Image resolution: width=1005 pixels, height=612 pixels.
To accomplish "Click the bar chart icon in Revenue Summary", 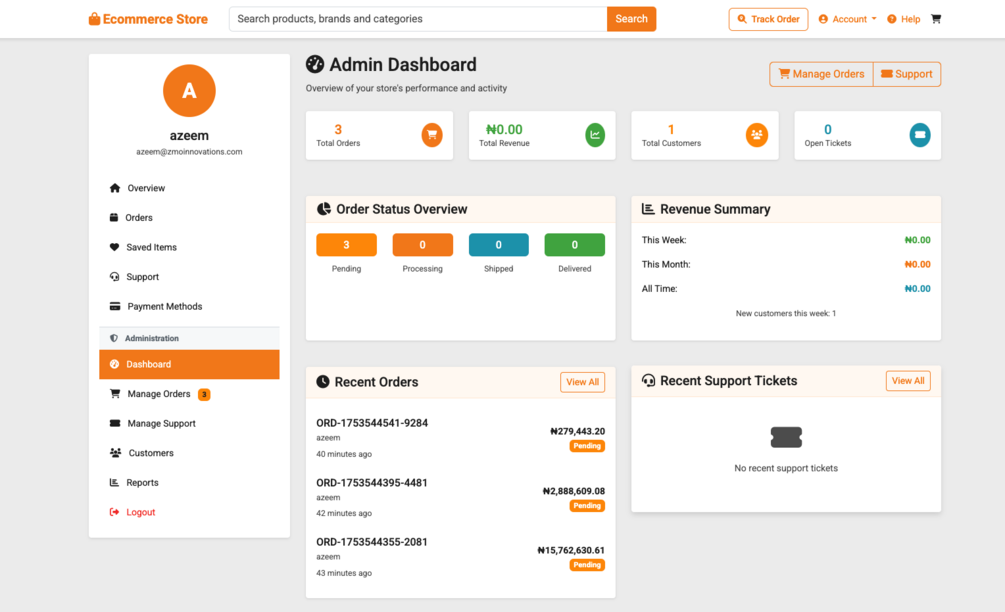I will [648, 209].
